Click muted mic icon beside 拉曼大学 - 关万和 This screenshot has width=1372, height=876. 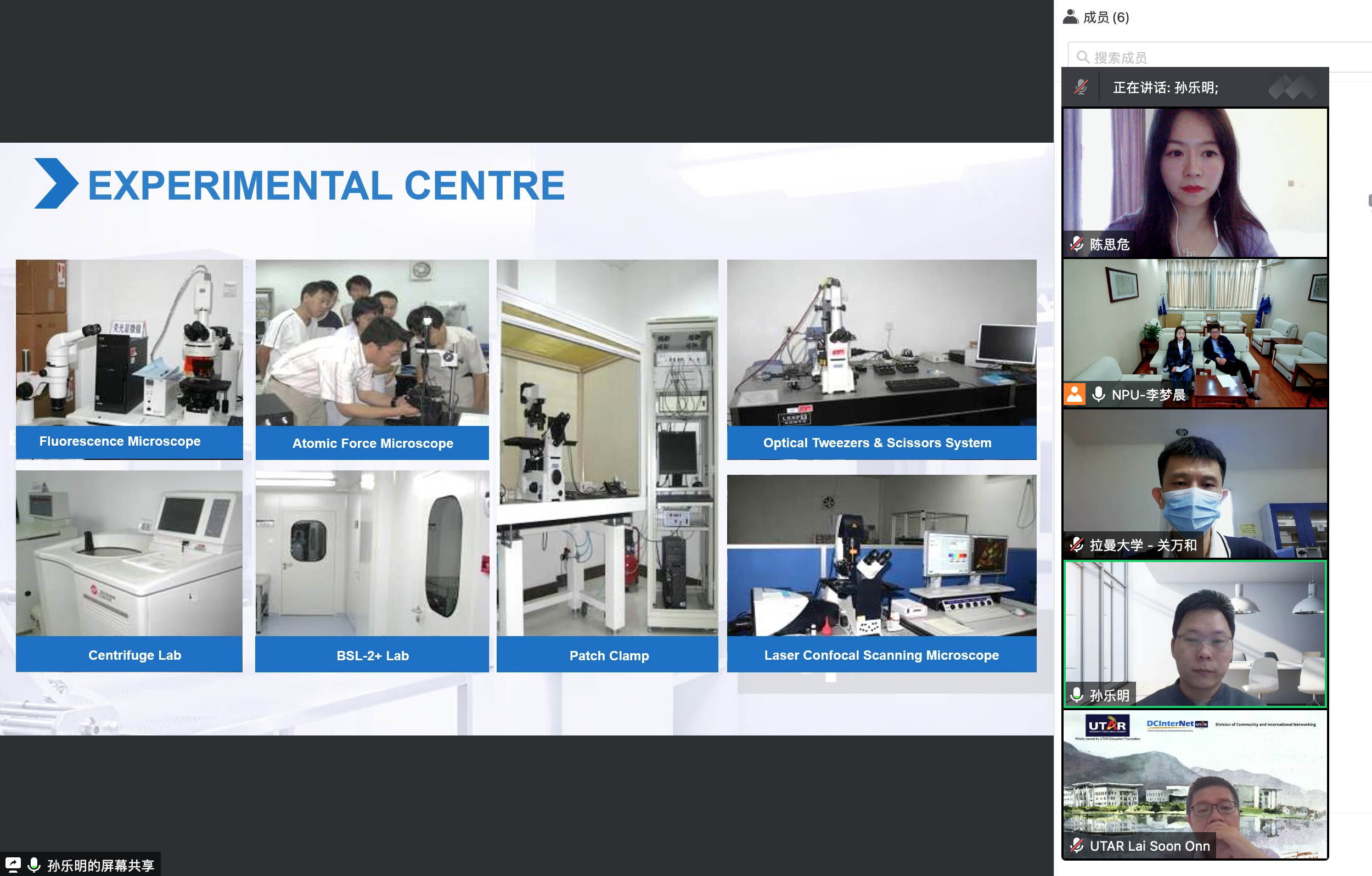point(1076,545)
